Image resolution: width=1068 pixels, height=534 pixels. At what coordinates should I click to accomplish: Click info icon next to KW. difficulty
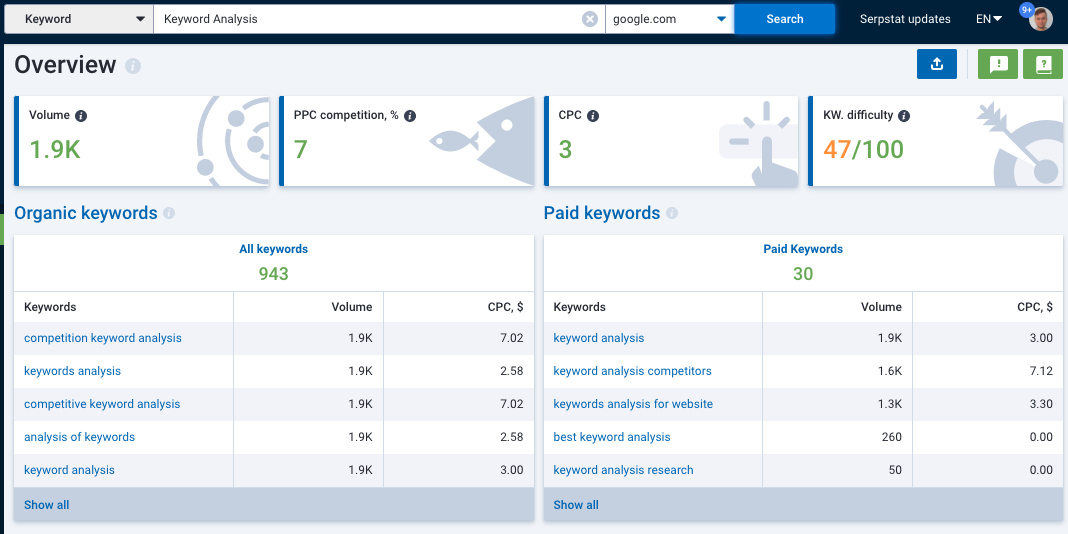pos(904,116)
